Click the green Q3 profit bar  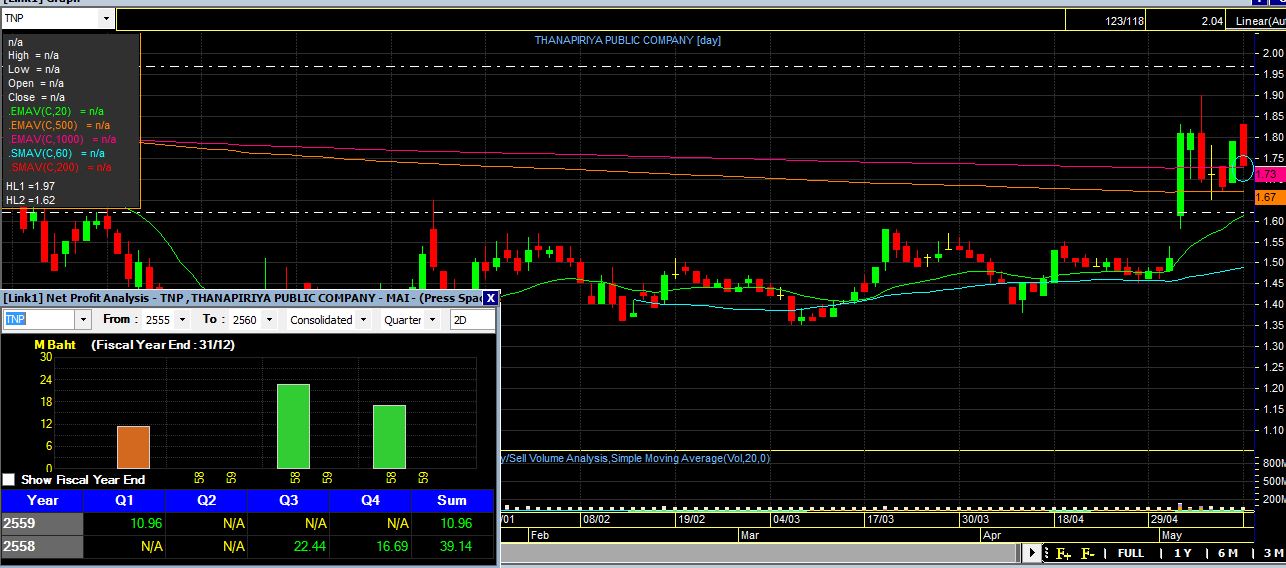pyautogui.click(x=294, y=426)
